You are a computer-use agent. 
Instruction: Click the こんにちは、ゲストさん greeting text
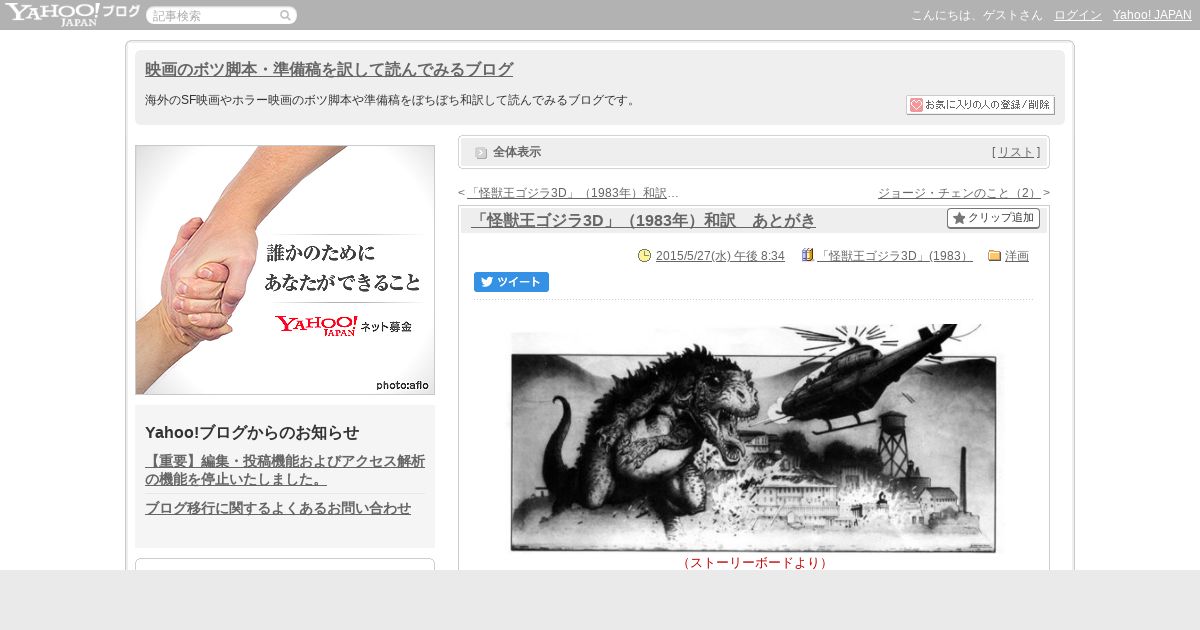[x=977, y=15]
